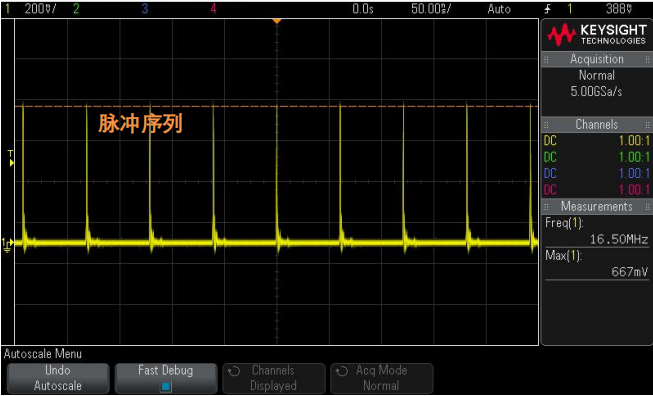Click the orange trigger time reference marker
This screenshot has width=653, height=396.
pyautogui.click(x=277, y=21)
